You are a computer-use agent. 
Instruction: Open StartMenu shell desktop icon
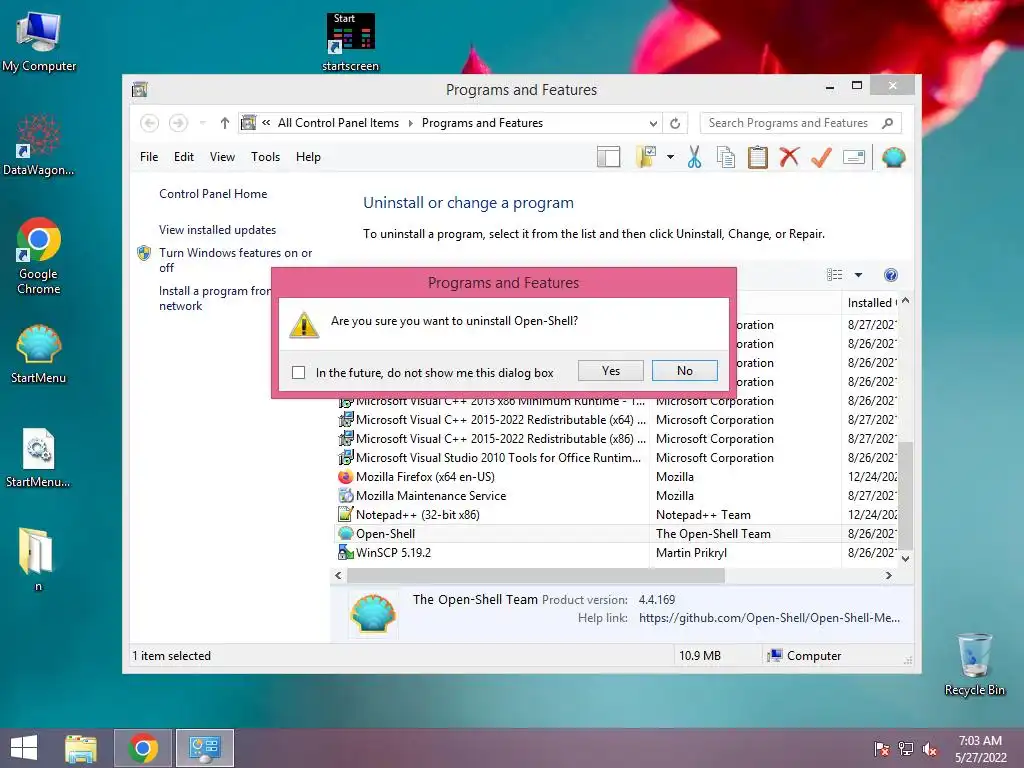[39, 354]
